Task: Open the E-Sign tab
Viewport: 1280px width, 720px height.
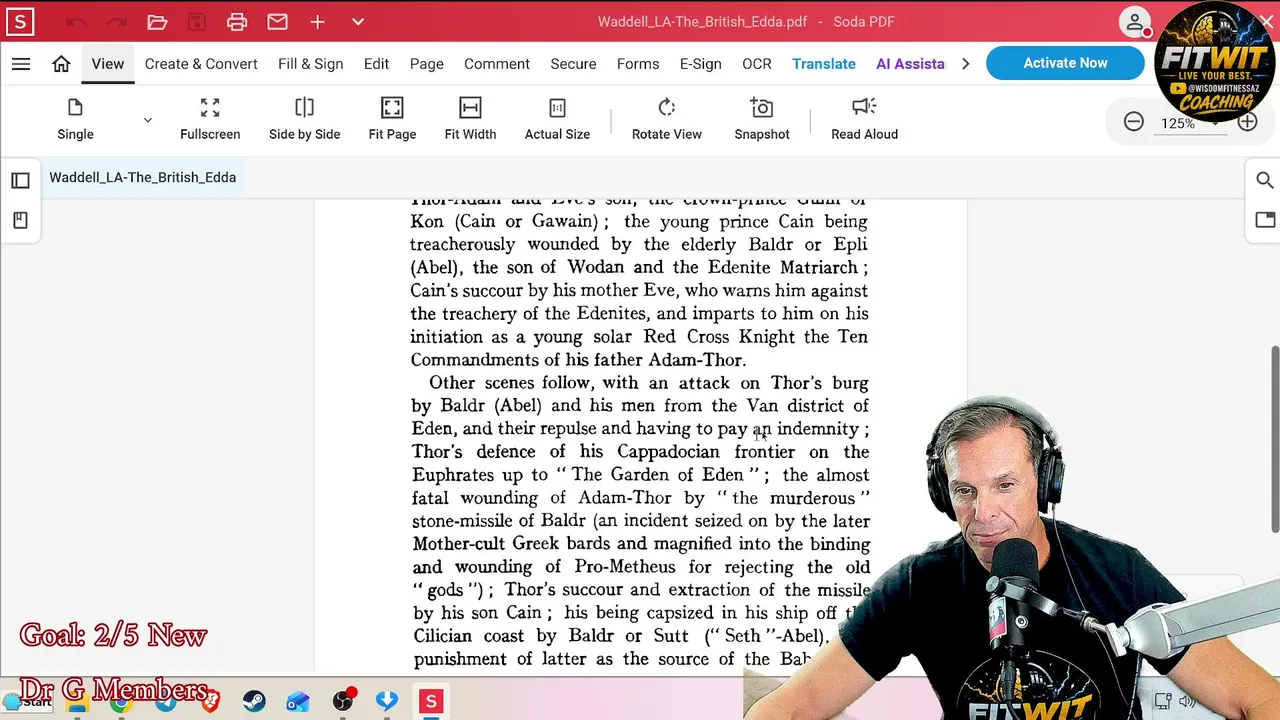Action: [700, 64]
